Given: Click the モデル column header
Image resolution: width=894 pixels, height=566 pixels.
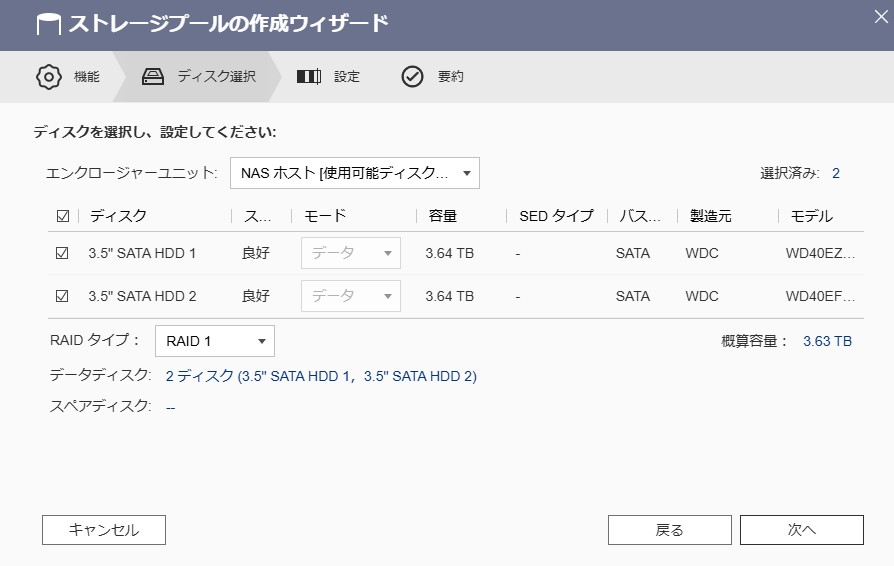Looking at the screenshot, I should pos(811,216).
